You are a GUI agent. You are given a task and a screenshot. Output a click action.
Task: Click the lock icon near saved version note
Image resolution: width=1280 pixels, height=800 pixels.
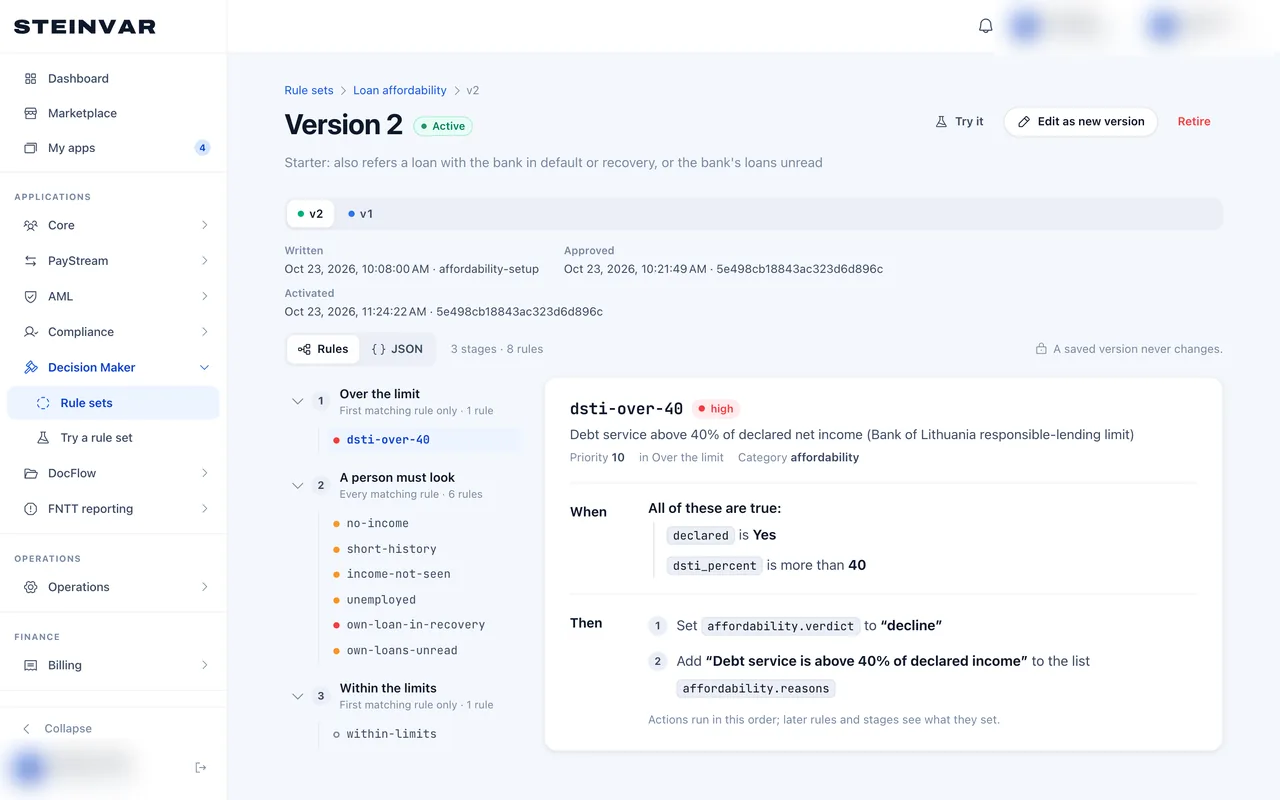(1041, 349)
